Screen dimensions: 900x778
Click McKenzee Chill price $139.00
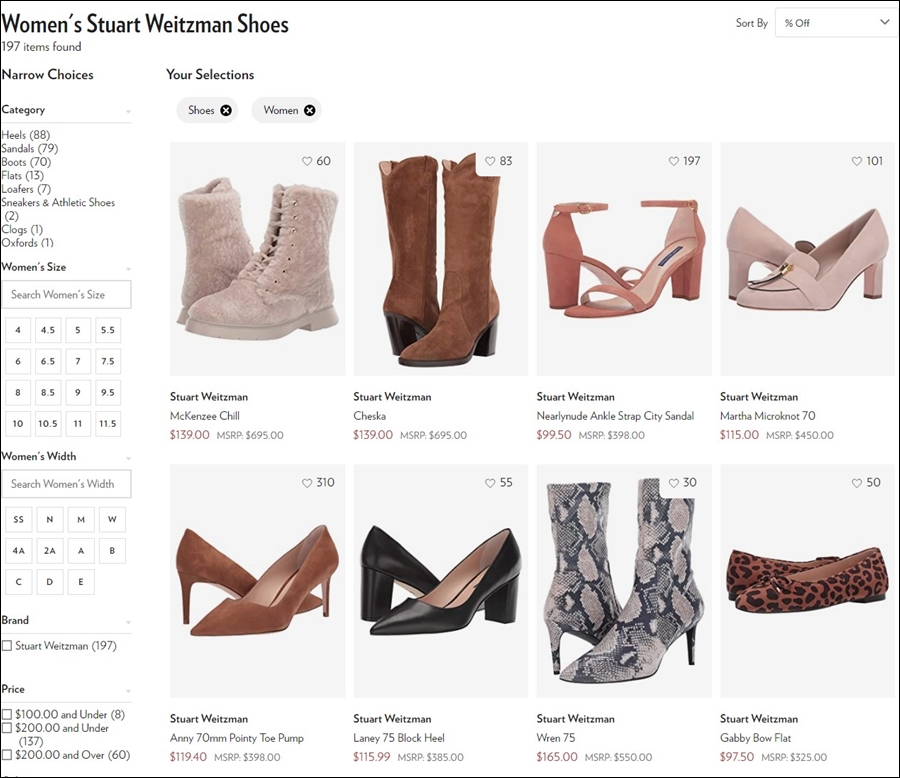(x=189, y=435)
